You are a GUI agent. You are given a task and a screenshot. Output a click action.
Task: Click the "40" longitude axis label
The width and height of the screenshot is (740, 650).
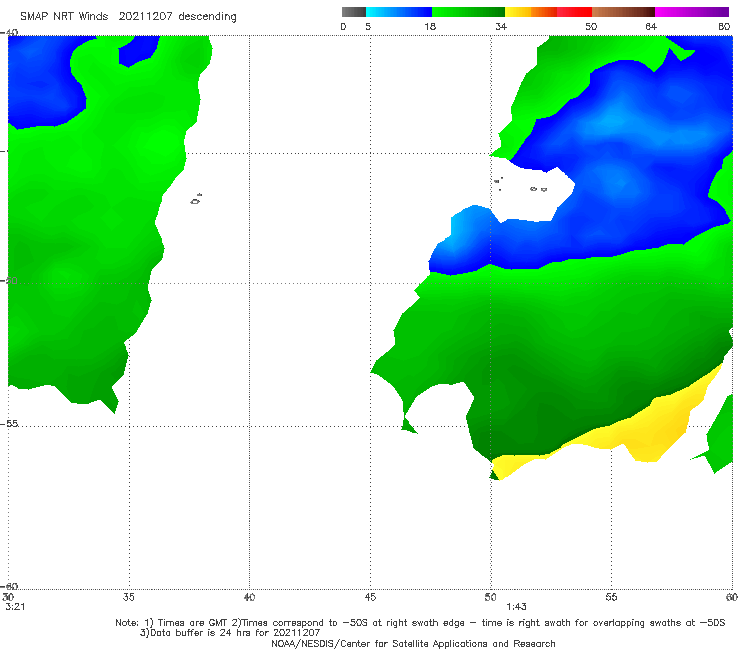point(249,597)
